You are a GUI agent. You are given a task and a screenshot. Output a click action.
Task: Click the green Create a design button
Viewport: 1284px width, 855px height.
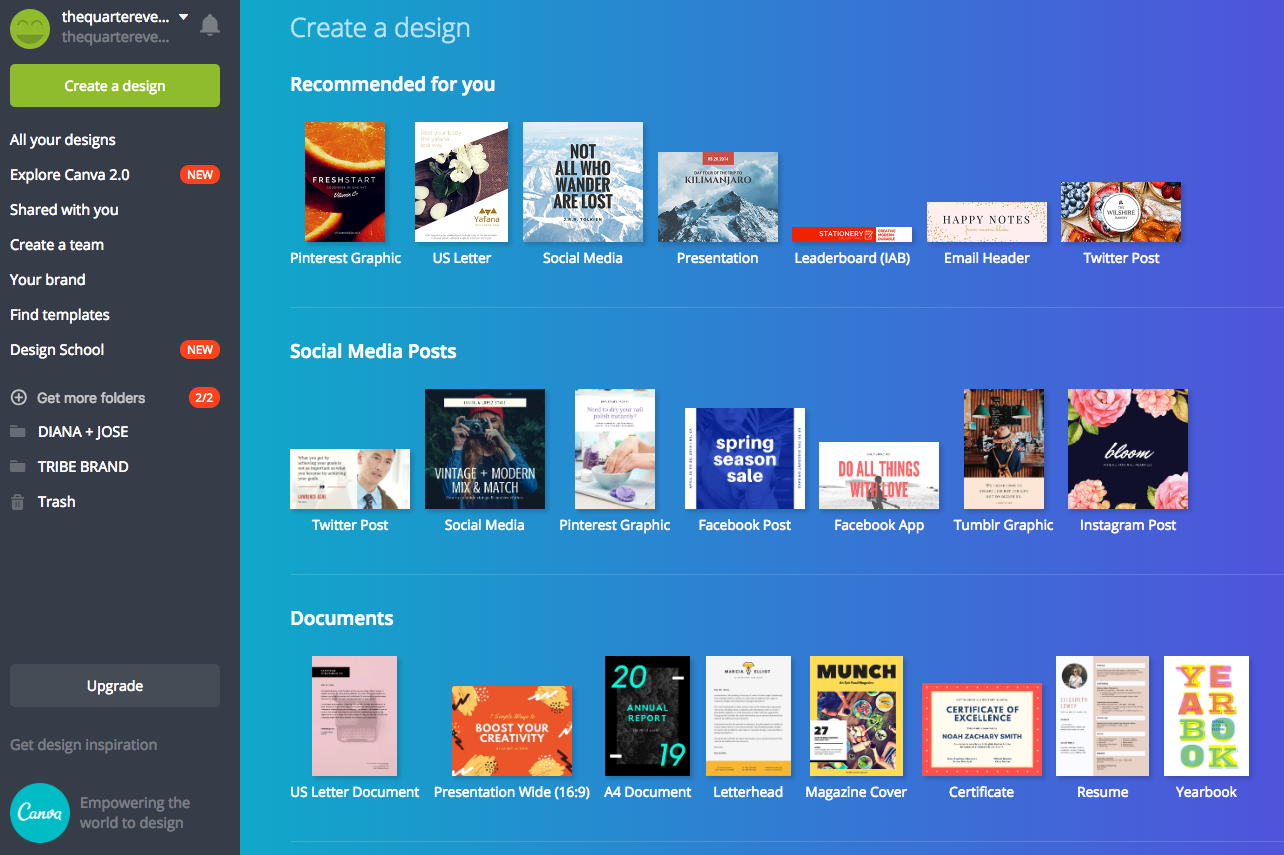(115, 86)
